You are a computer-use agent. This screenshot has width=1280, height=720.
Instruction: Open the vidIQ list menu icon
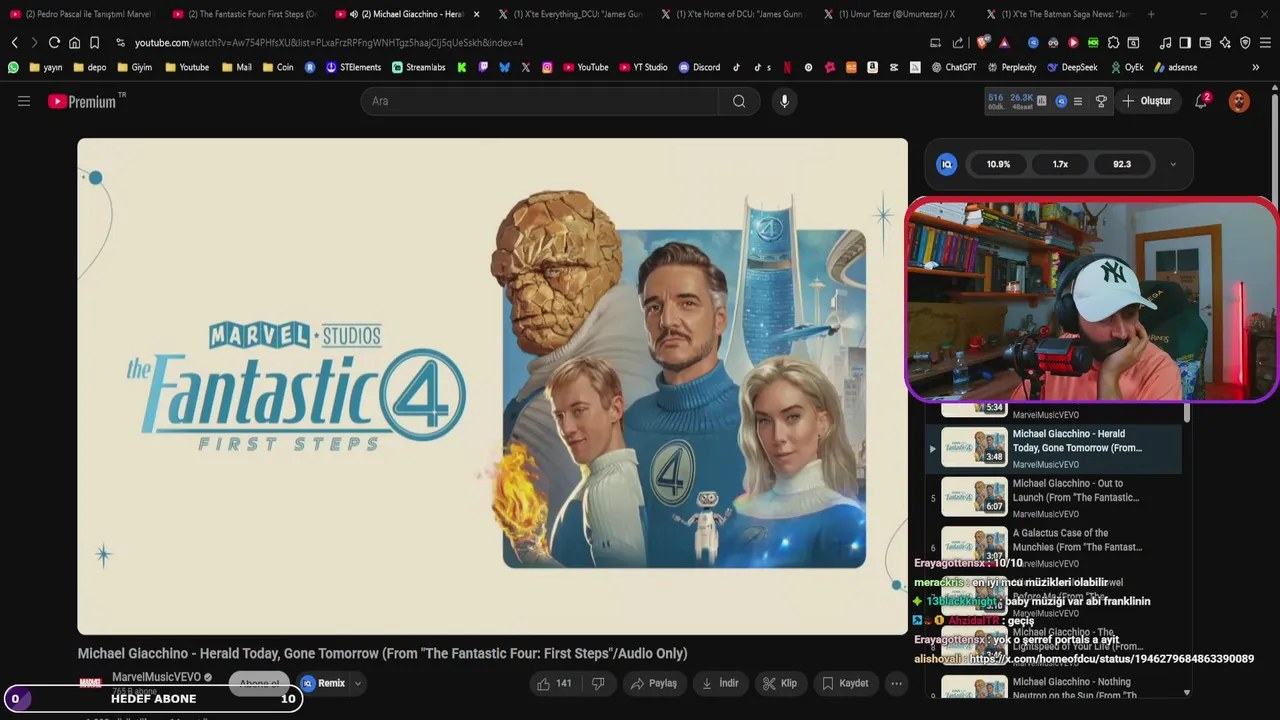[1078, 101]
